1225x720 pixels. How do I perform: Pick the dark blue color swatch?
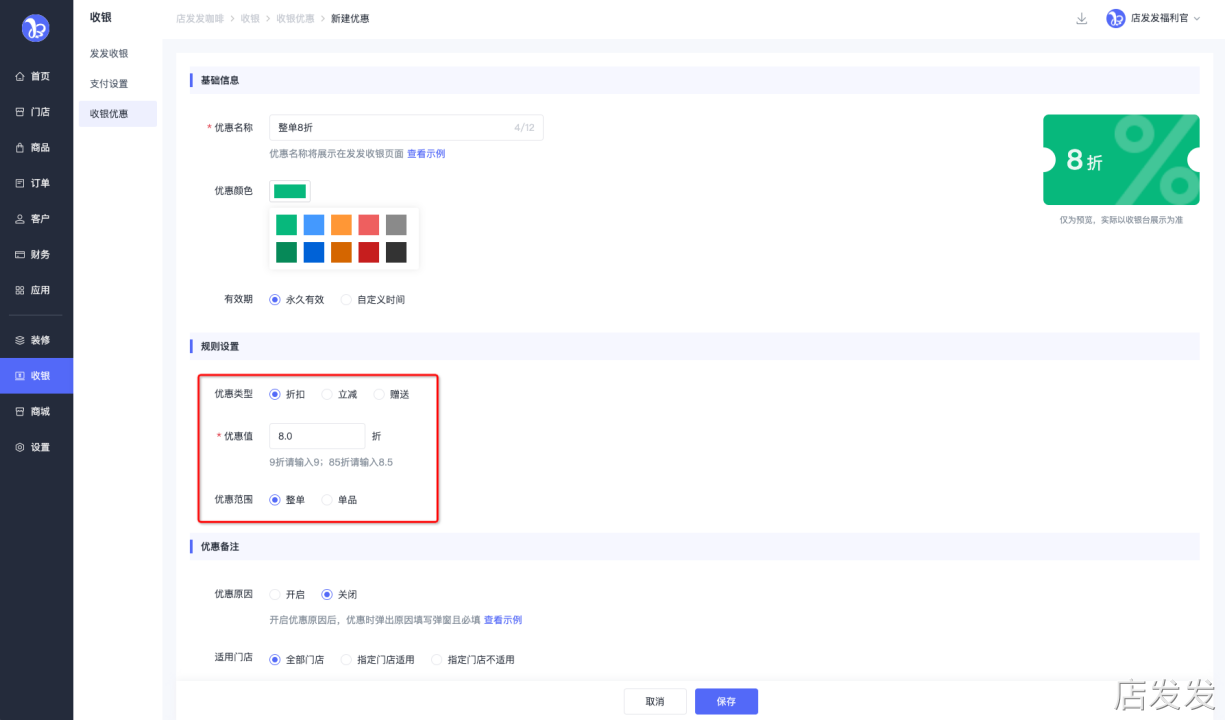[314, 252]
